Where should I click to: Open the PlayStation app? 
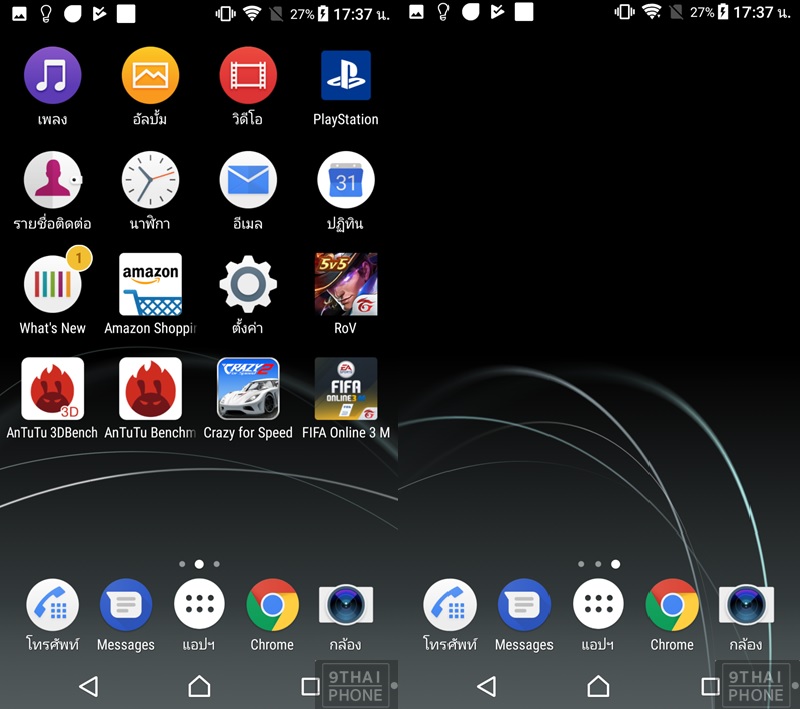[346, 75]
